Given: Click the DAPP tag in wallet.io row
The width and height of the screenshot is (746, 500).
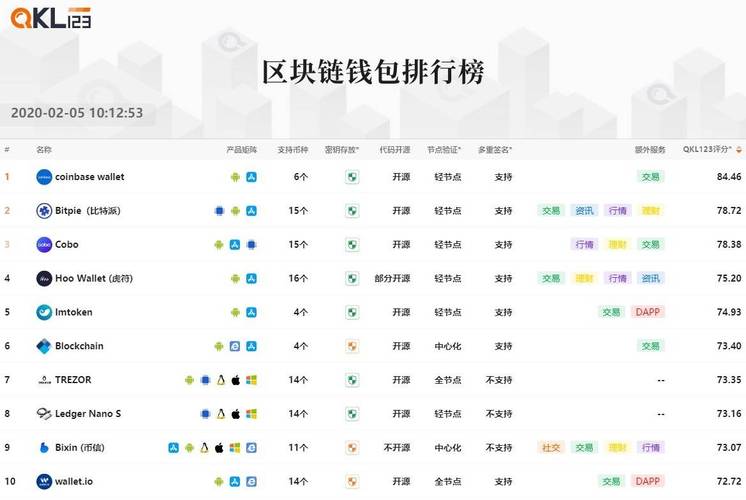Looking at the screenshot, I should point(648,481).
